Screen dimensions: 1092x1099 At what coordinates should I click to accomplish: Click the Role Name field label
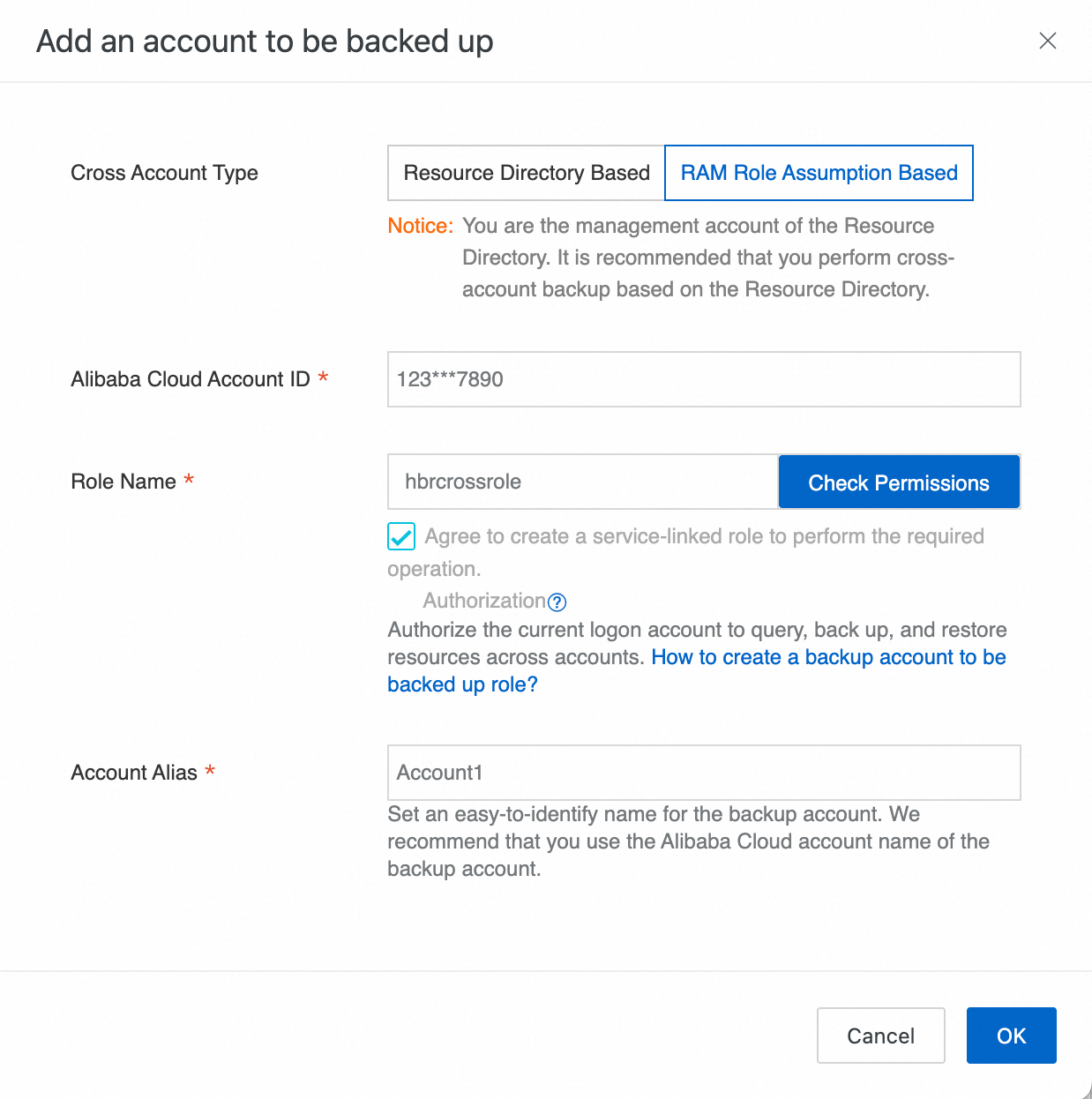(123, 482)
